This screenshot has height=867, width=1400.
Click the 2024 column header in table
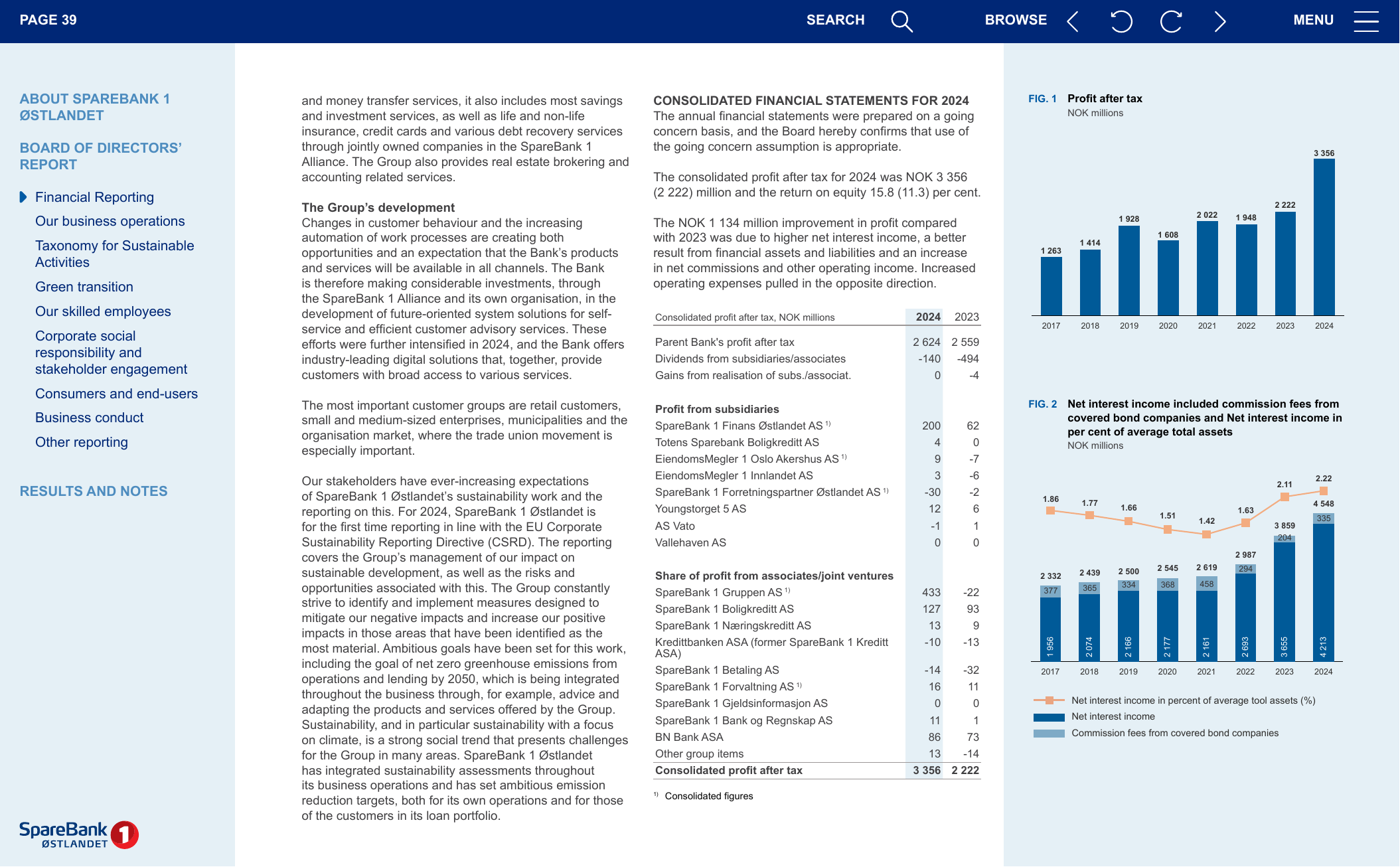(928, 317)
